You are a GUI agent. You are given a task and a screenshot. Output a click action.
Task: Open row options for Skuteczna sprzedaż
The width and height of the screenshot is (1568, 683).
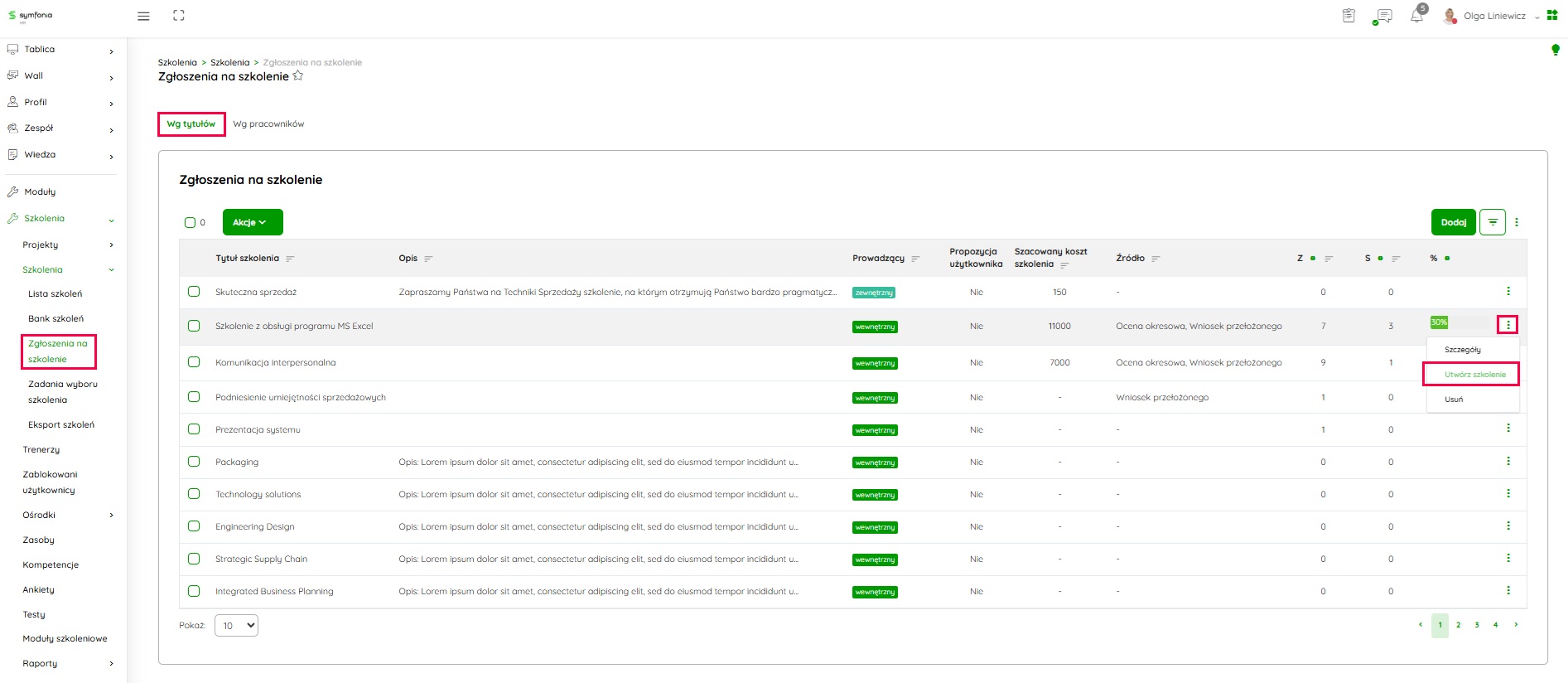point(1508,292)
